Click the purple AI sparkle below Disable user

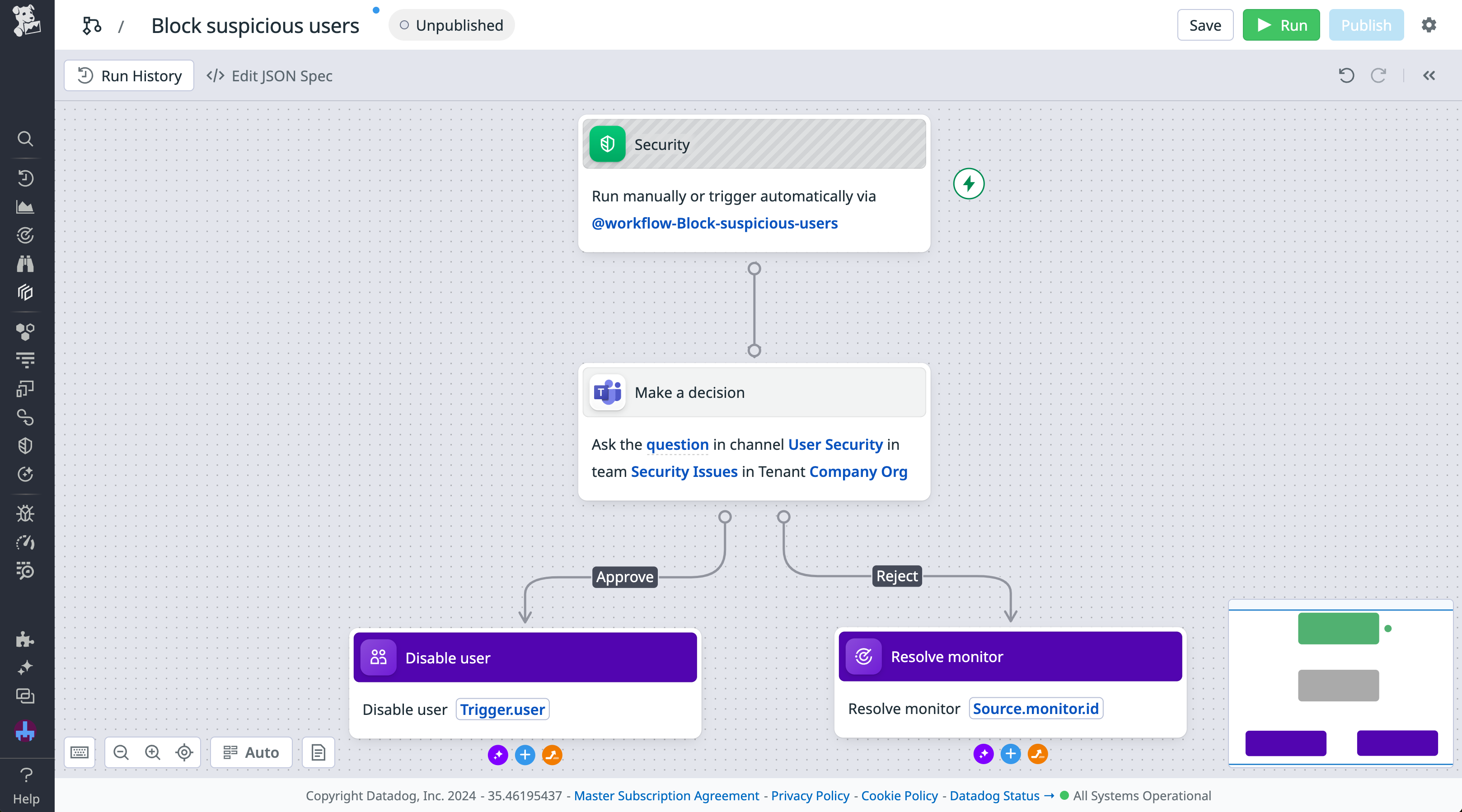pyautogui.click(x=497, y=755)
